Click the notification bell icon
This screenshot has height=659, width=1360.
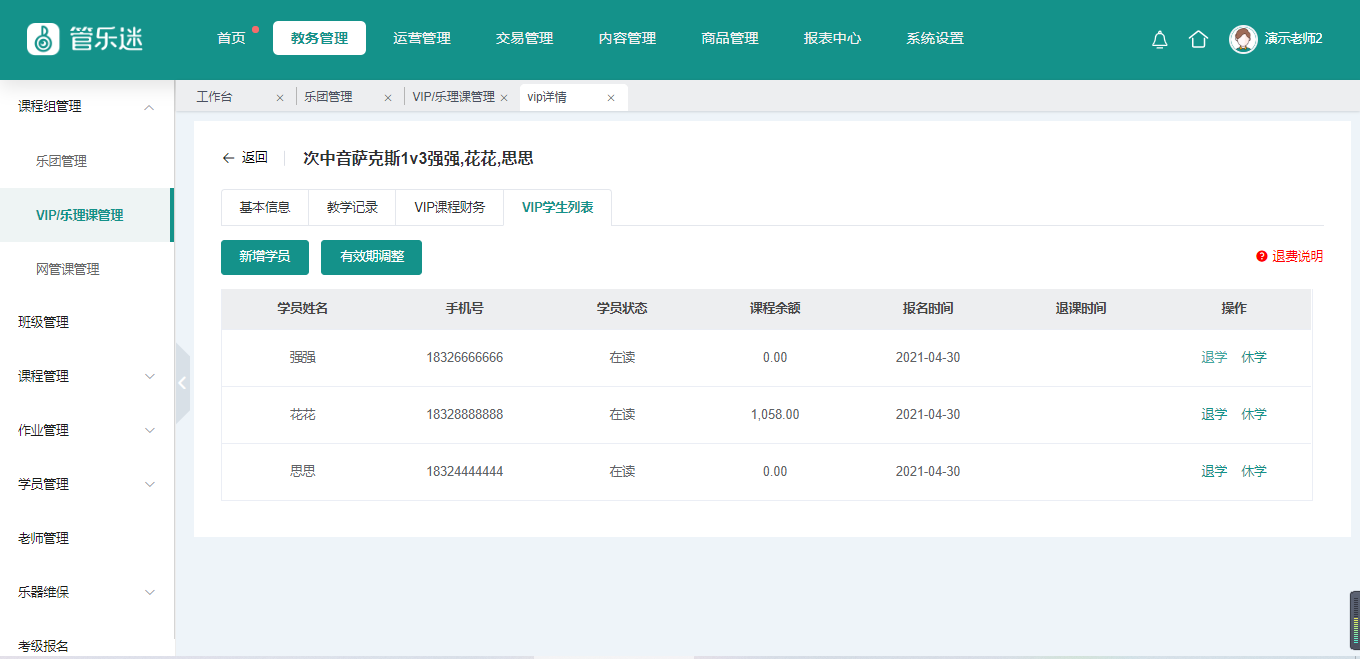(1160, 39)
